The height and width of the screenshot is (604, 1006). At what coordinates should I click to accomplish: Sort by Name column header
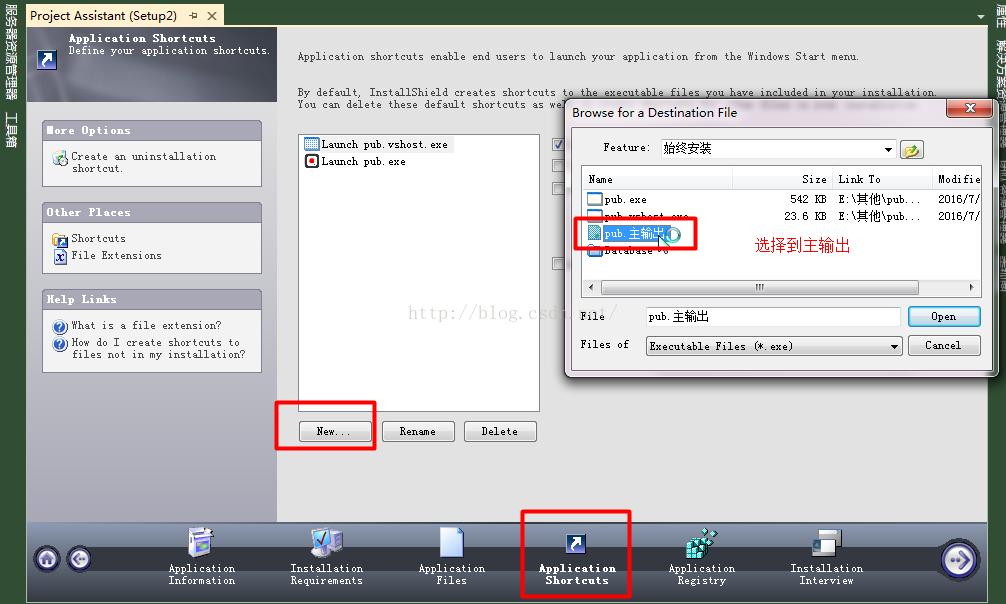(656, 179)
